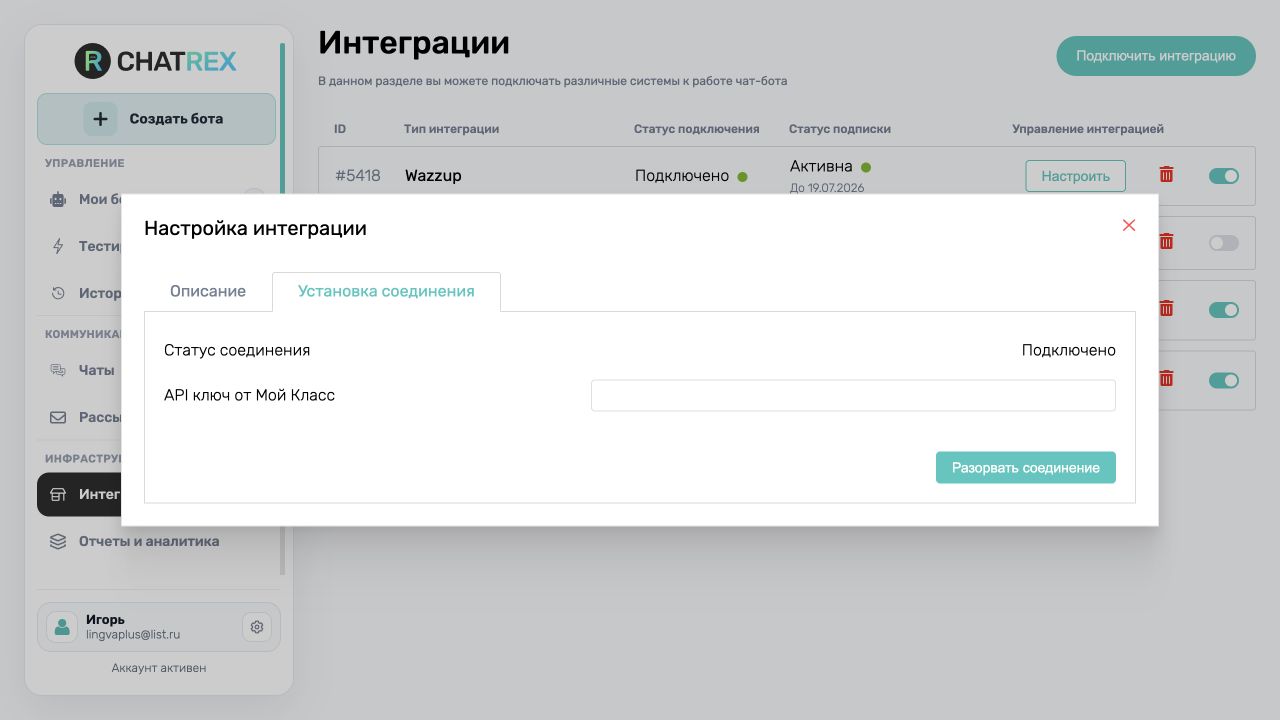Toggle the switch in the fourth integration row
This screenshot has height=720, width=1280.
click(1224, 380)
